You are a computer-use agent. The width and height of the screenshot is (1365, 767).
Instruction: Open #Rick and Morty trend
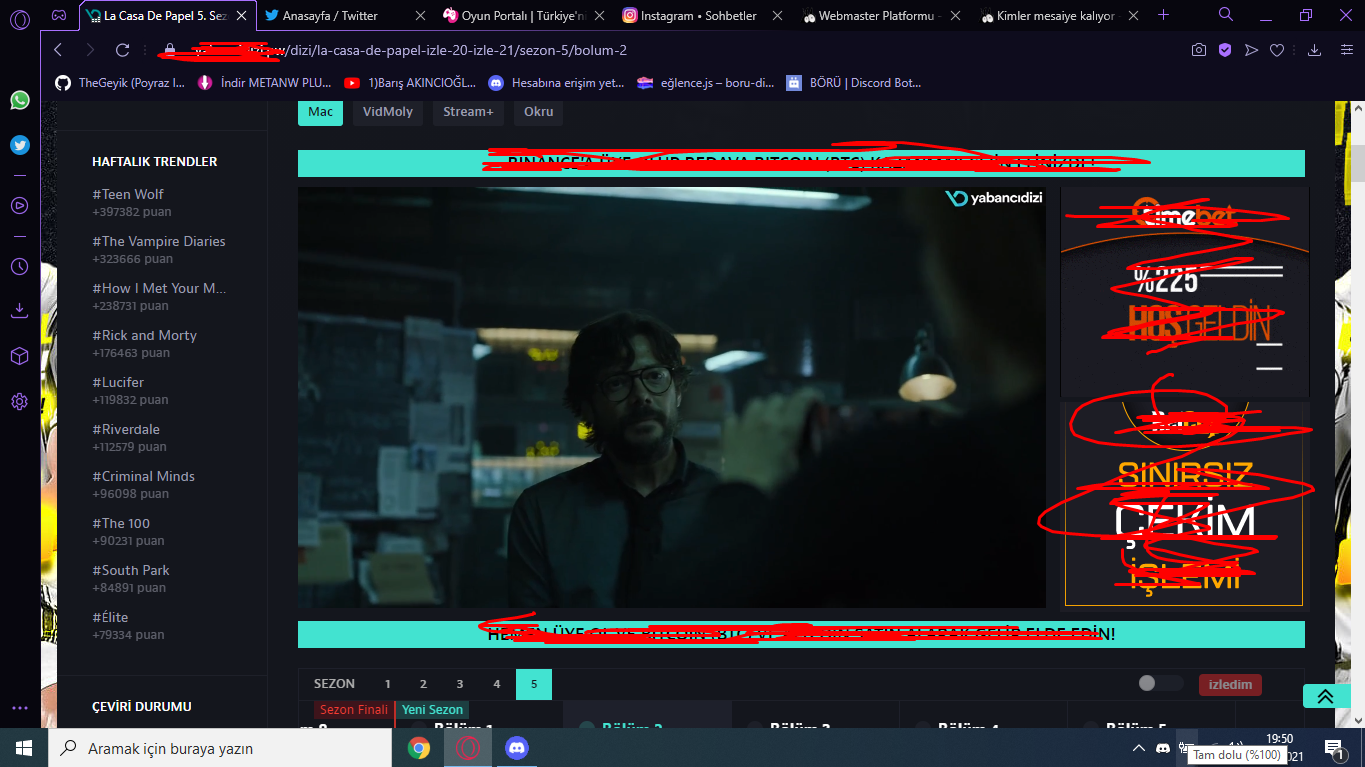[x=145, y=335]
